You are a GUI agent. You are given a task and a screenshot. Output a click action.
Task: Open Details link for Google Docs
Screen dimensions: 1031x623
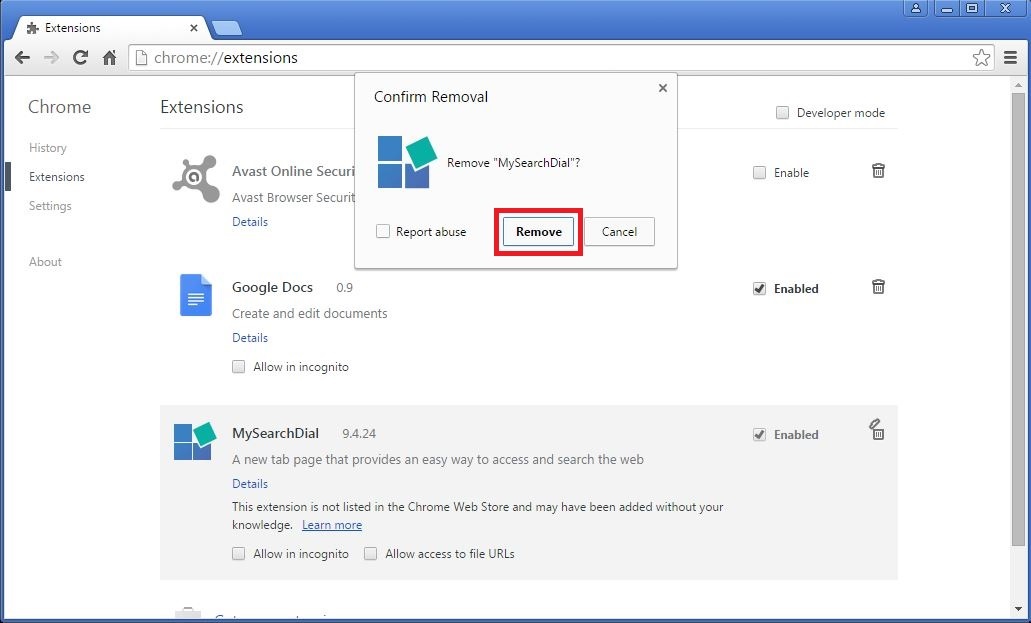[x=250, y=337]
